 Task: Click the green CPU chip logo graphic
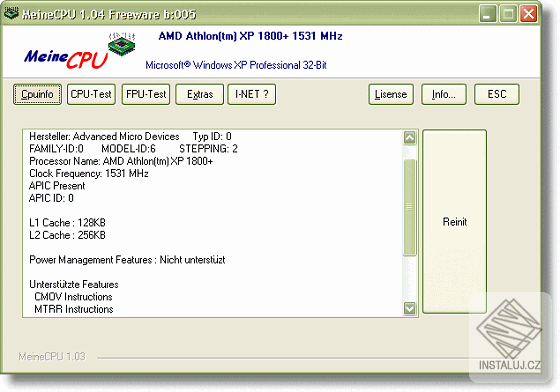[x=122, y=44]
